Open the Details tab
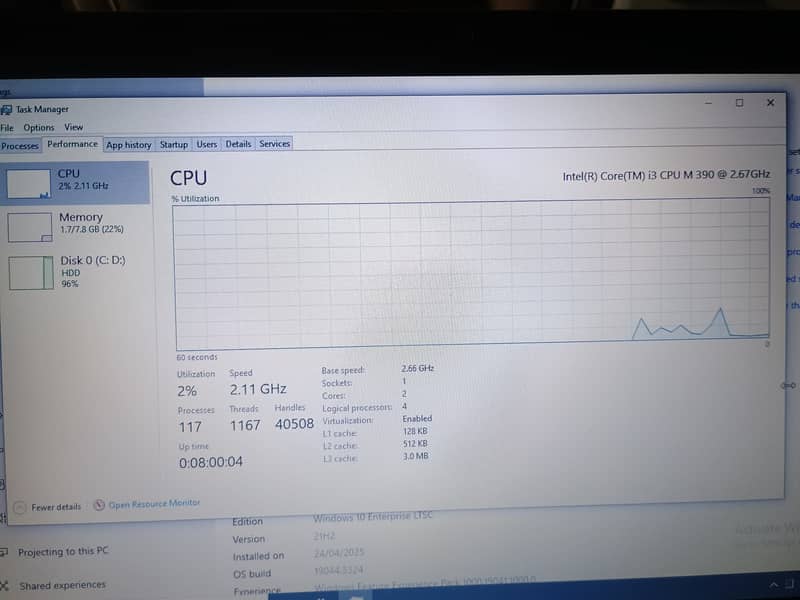This screenshot has width=800, height=600. [x=238, y=144]
